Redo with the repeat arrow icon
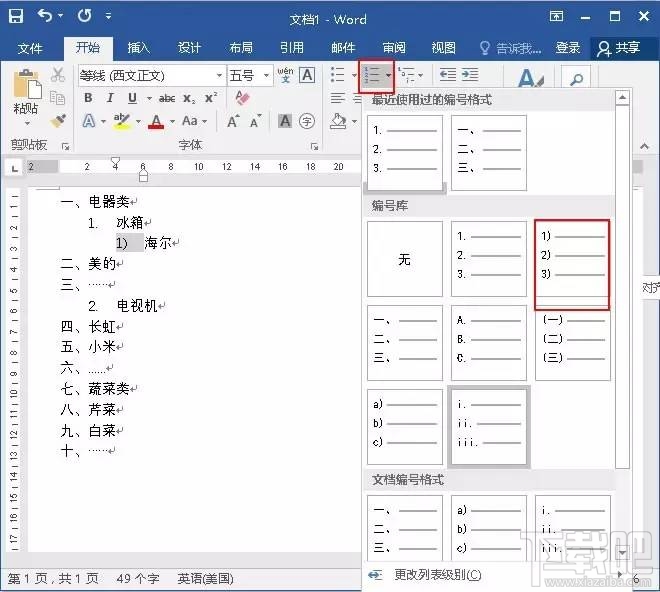The width and height of the screenshot is (660, 592). [x=84, y=16]
